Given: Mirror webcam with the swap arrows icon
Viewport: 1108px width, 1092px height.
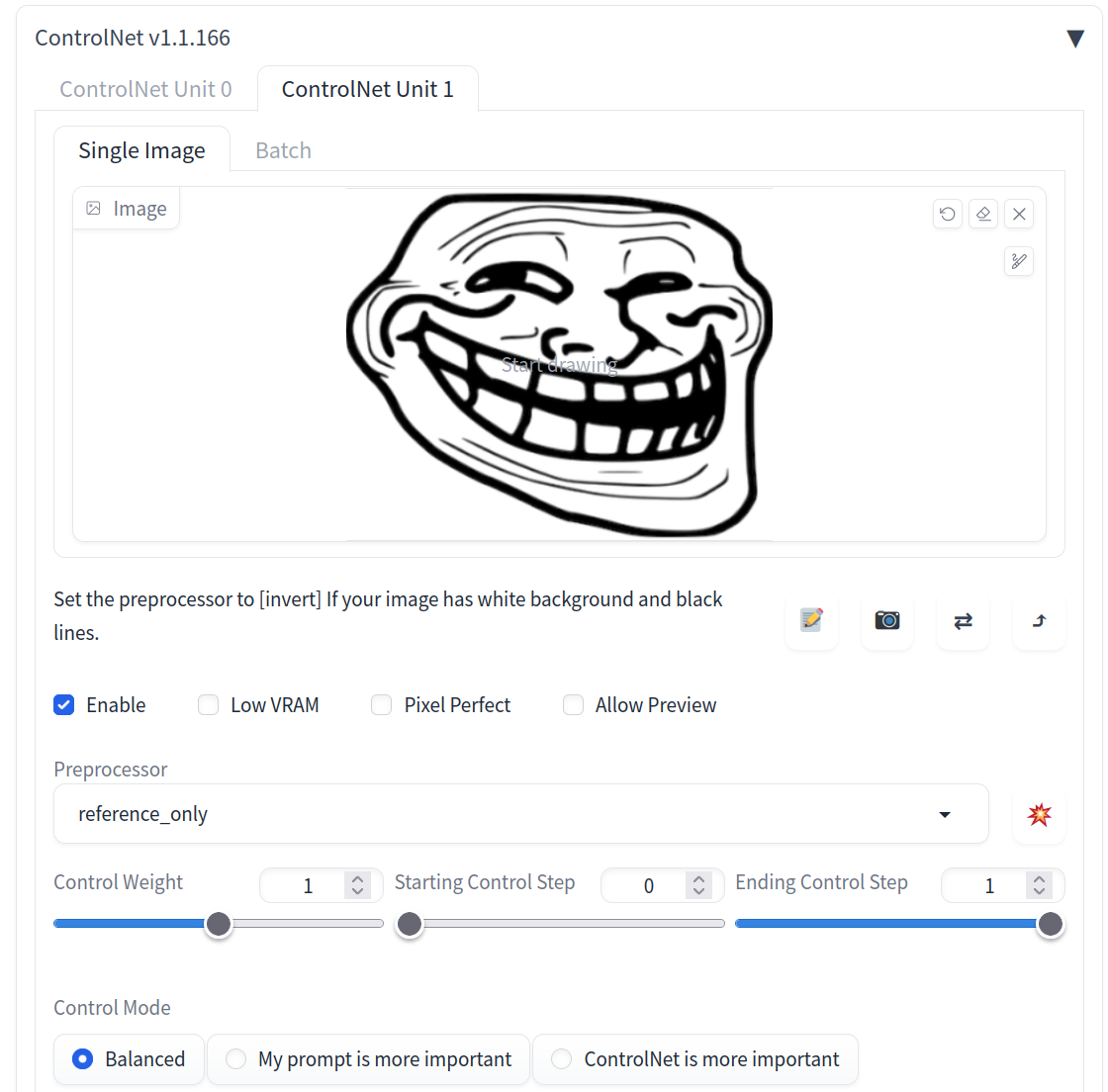Looking at the screenshot, I should point(964,621).
